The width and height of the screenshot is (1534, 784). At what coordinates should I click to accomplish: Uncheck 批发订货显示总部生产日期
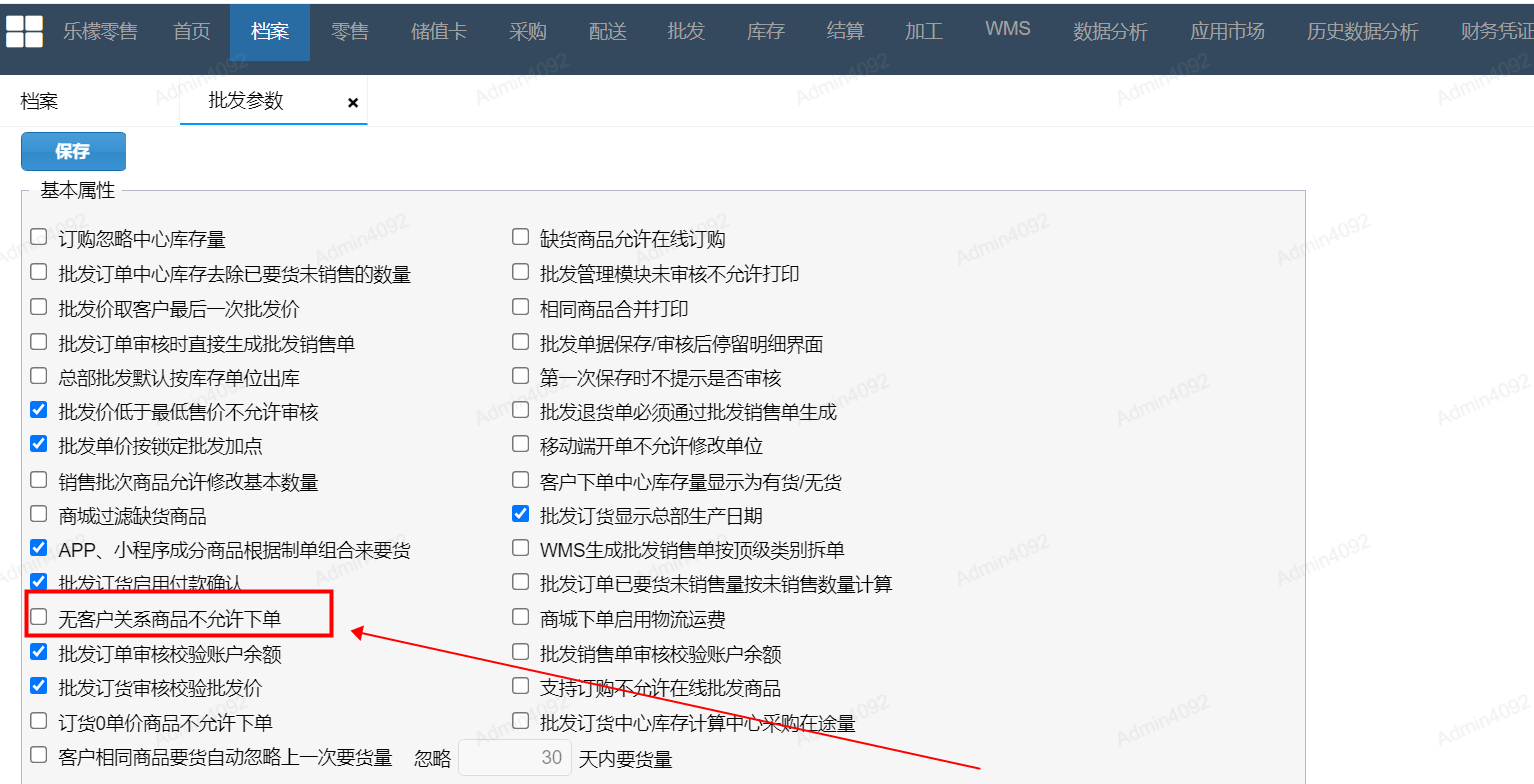tap(520, 514)
